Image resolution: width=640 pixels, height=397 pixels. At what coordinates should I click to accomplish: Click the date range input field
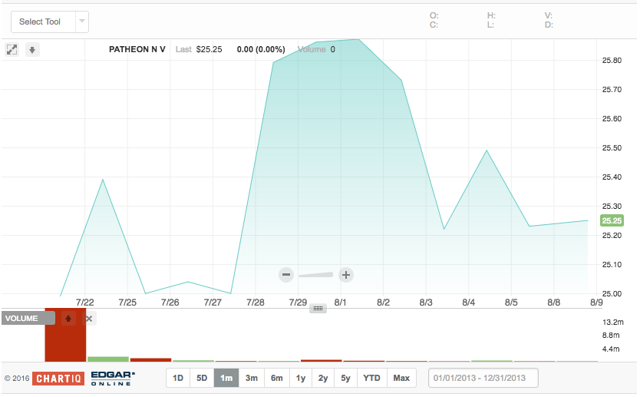coord(483,378)
